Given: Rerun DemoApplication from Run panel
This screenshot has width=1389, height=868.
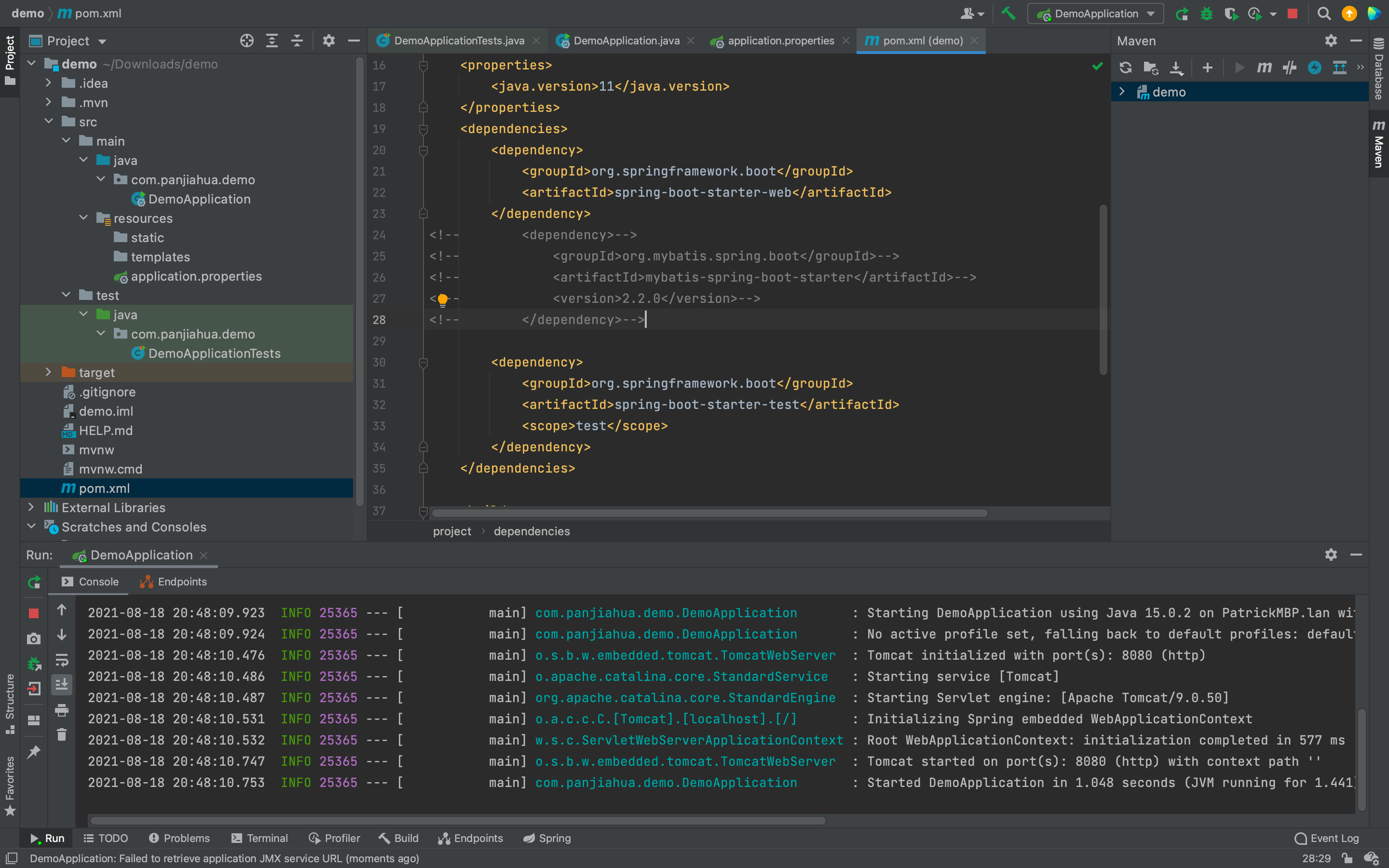Looking at the screenshot, I should pyautogui.click(x=34, y=582).
